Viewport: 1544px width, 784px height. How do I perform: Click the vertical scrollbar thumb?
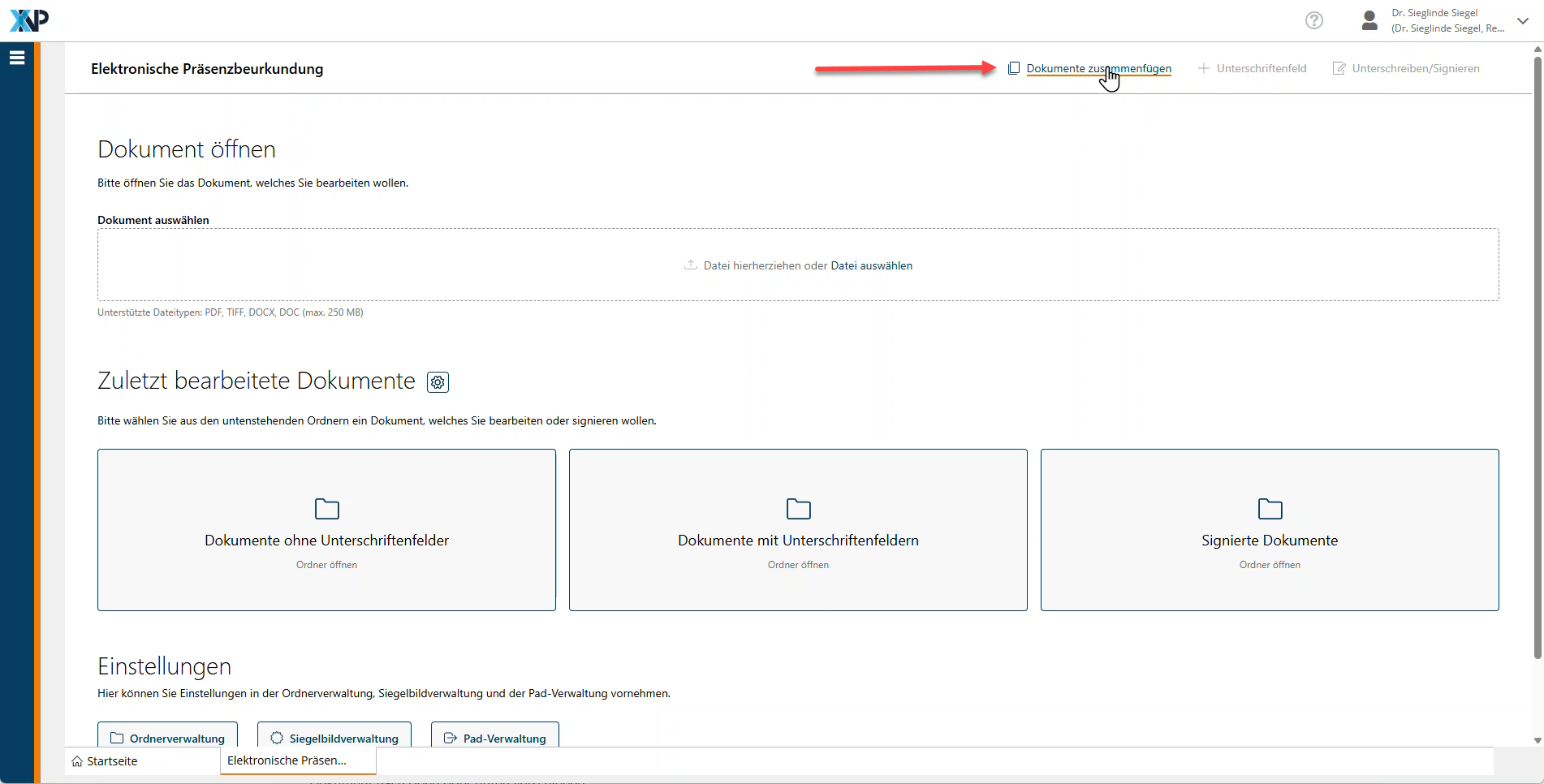1537,357
